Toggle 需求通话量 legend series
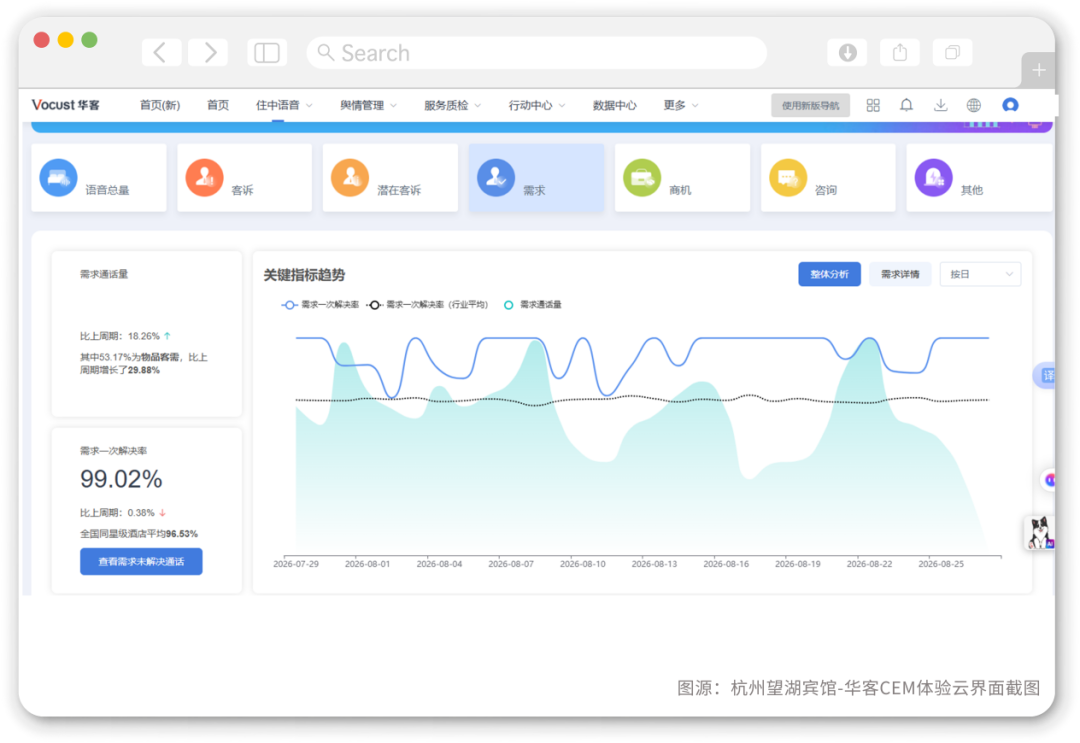 tap(532, 304)
